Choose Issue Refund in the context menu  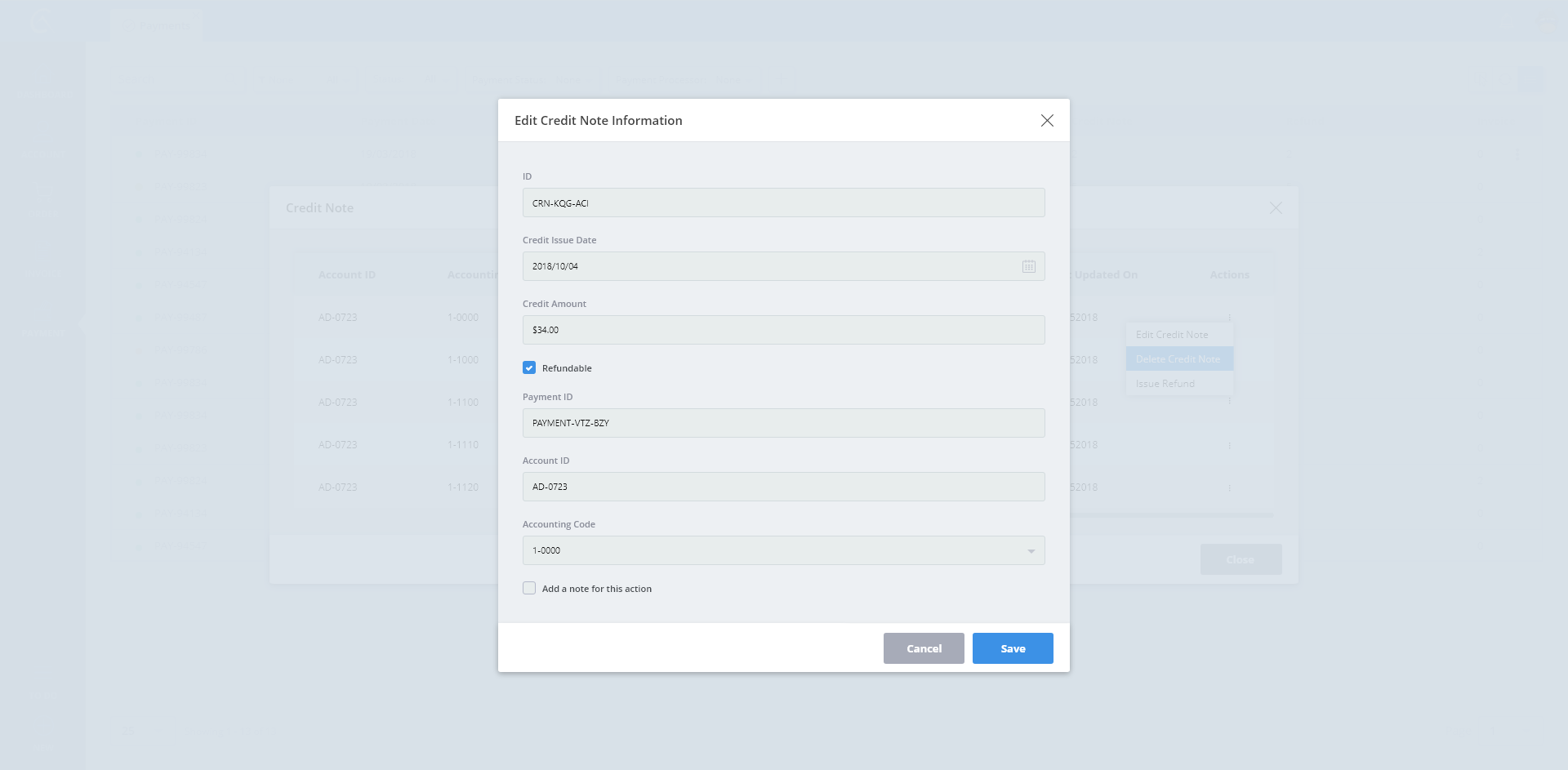coord(1165,384)
